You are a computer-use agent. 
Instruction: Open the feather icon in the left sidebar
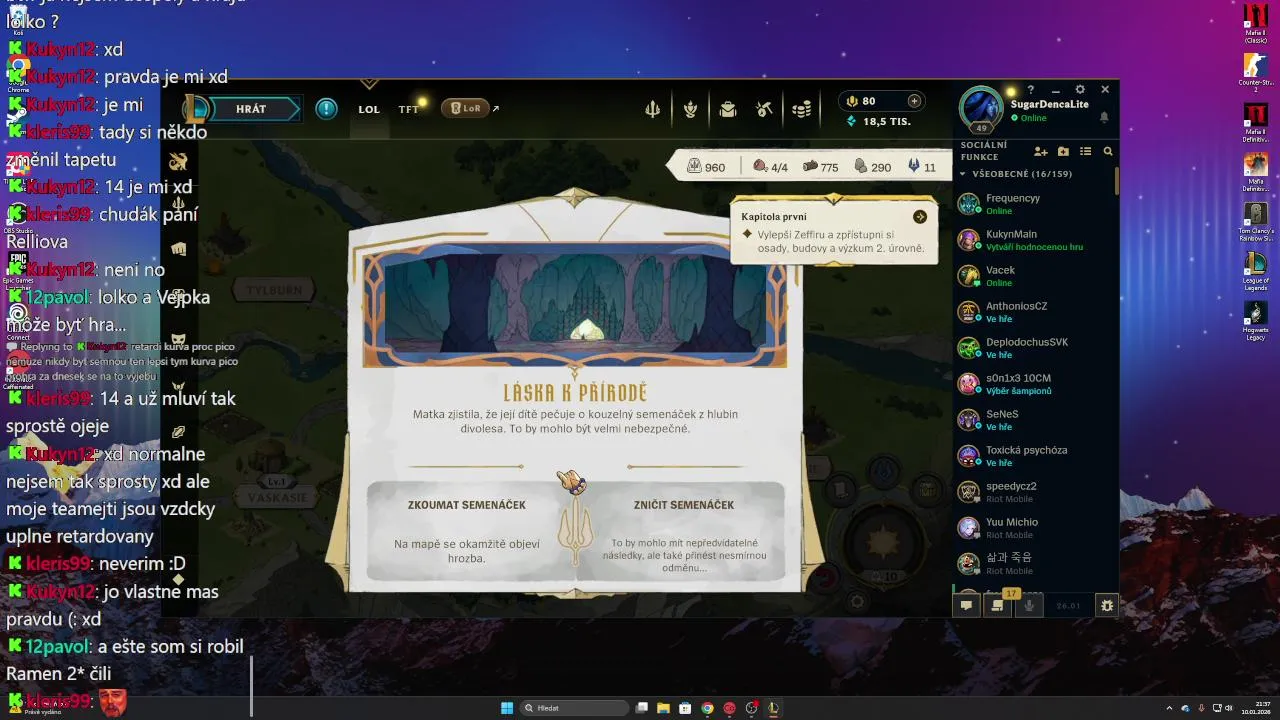pos(179,432)
